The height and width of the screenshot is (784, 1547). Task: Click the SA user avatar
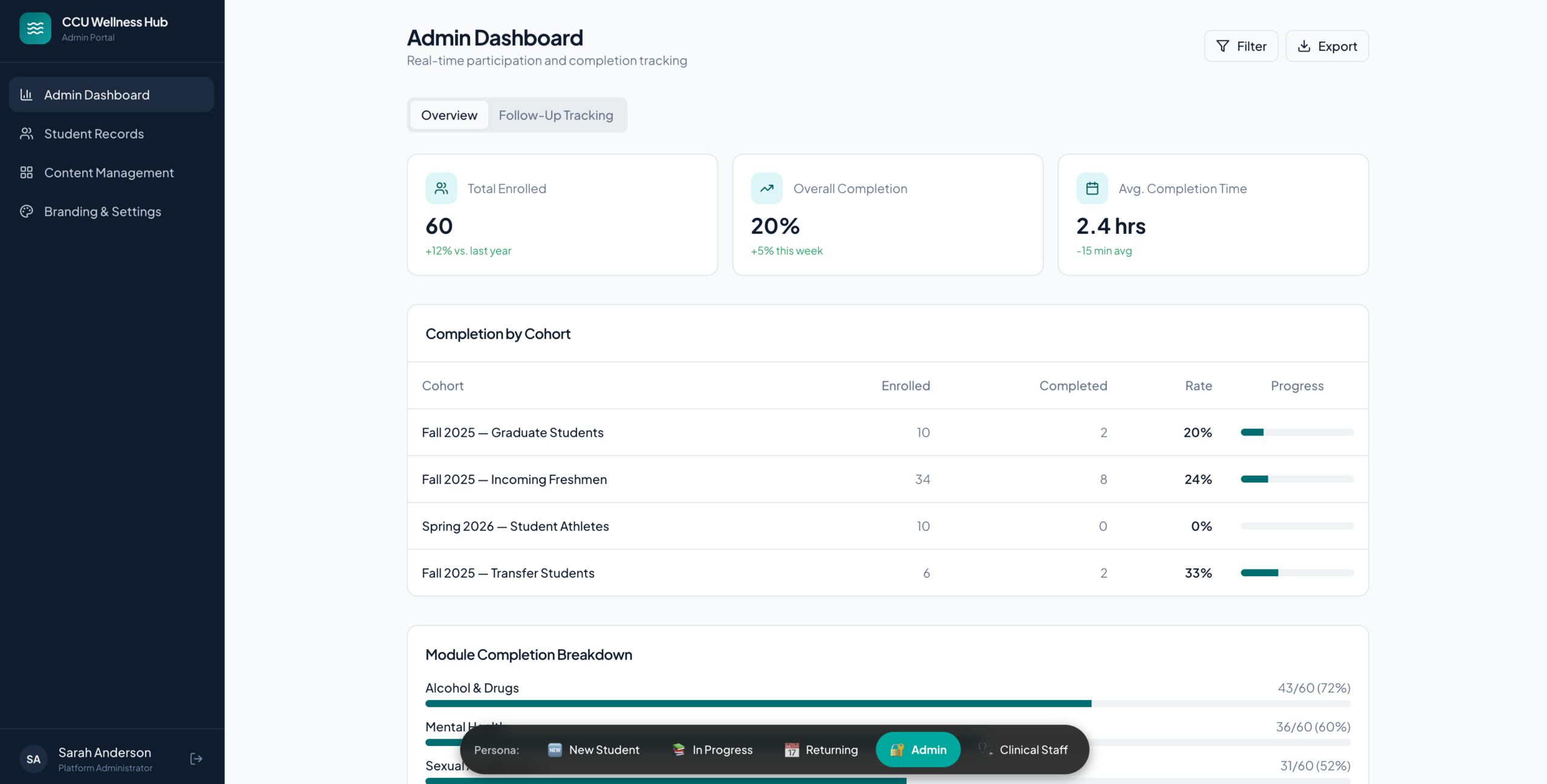34,759
